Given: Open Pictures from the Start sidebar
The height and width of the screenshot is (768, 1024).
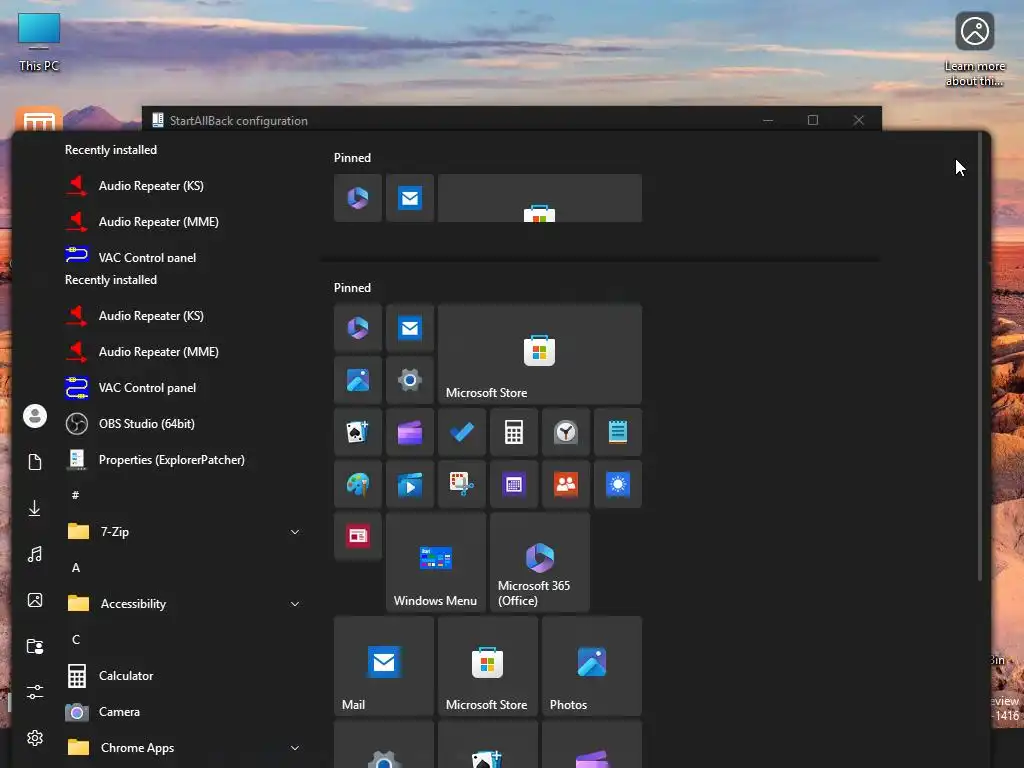Looking at the screenshot, I should coord(35,600).
